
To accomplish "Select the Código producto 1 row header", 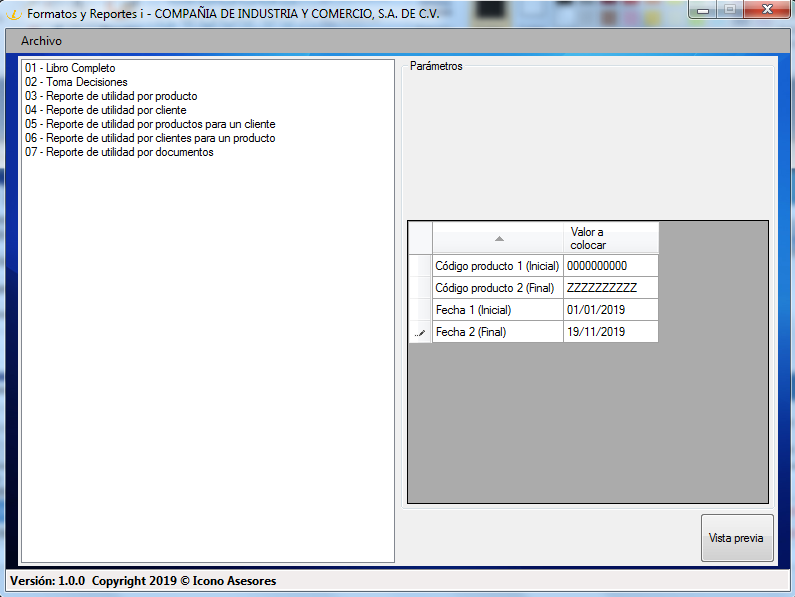I will (420, 266).
